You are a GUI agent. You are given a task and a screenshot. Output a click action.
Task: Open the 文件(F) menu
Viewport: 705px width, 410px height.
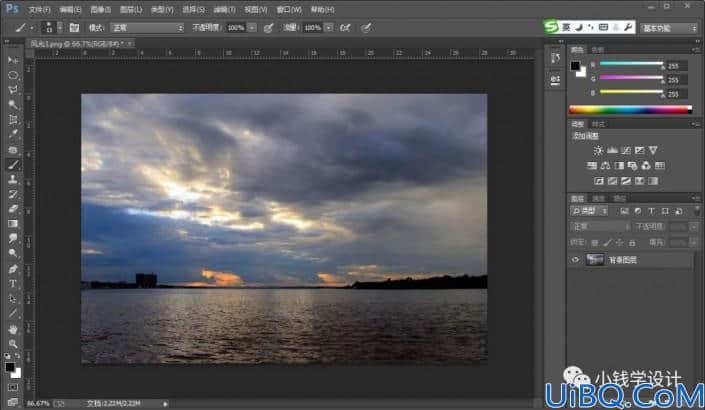tap(40, 9)
